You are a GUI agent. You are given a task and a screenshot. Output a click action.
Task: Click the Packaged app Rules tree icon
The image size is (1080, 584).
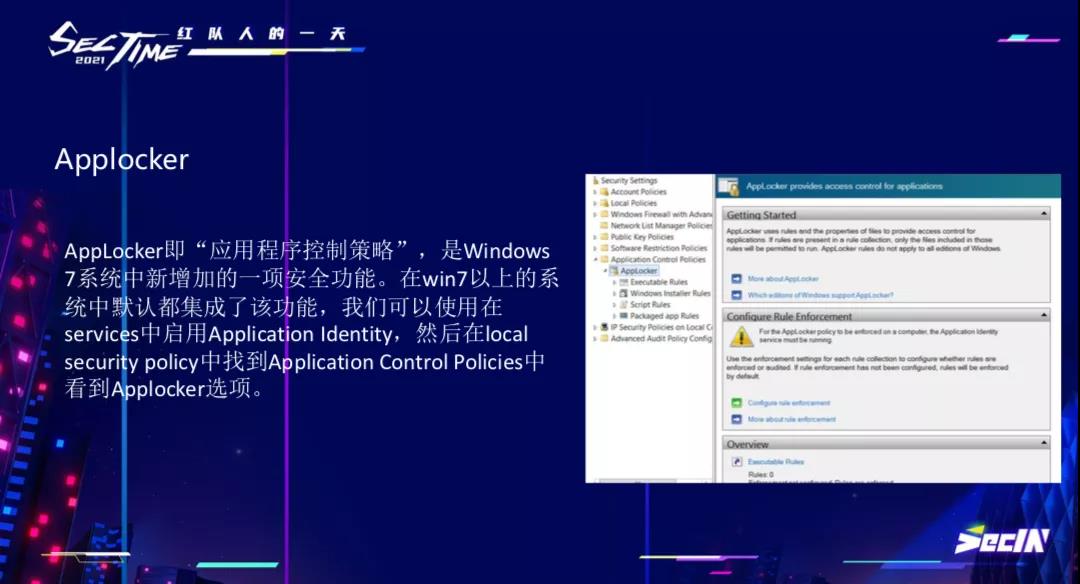click(623, 315)
